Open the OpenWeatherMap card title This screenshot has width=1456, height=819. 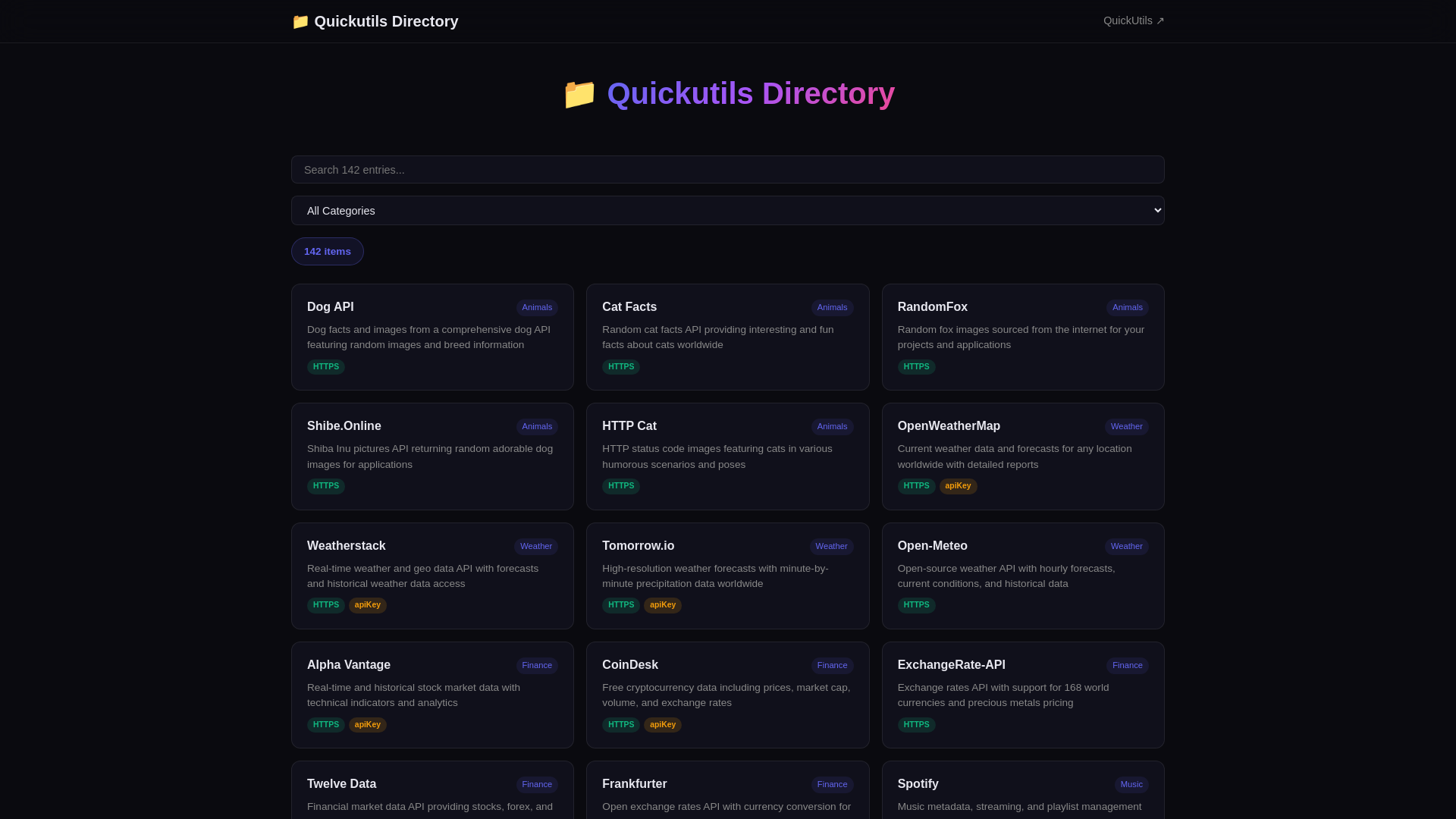[949, 426]
